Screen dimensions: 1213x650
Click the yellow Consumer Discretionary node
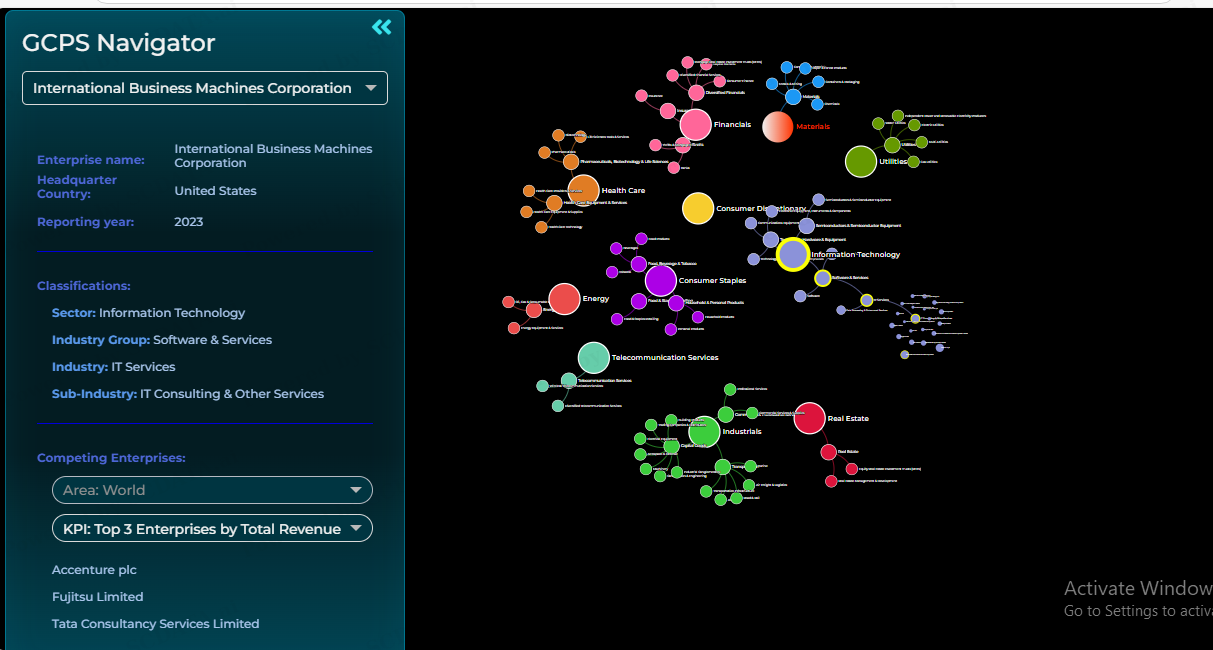click(x=697, y=208)
